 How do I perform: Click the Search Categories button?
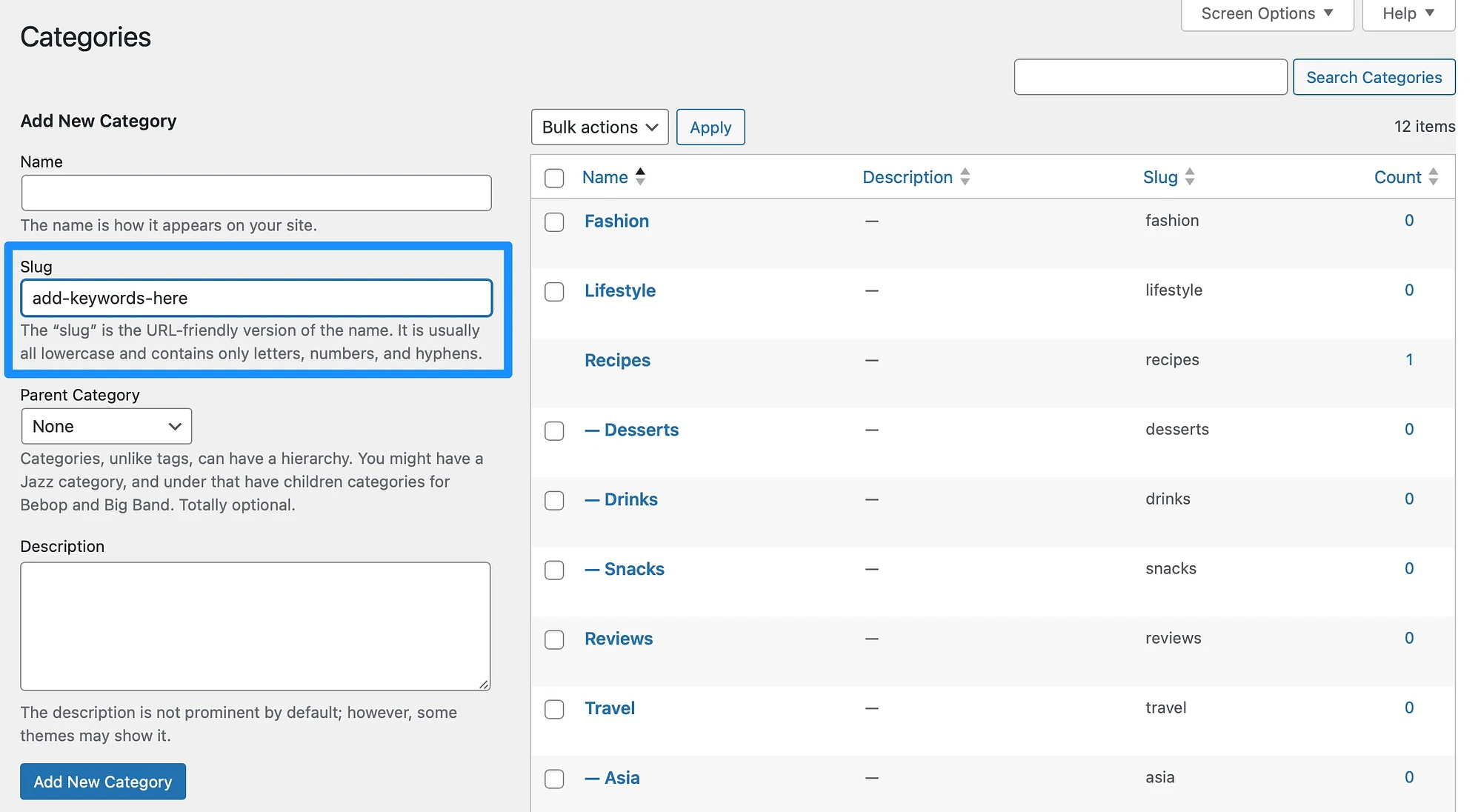[x=1374, y=76]
